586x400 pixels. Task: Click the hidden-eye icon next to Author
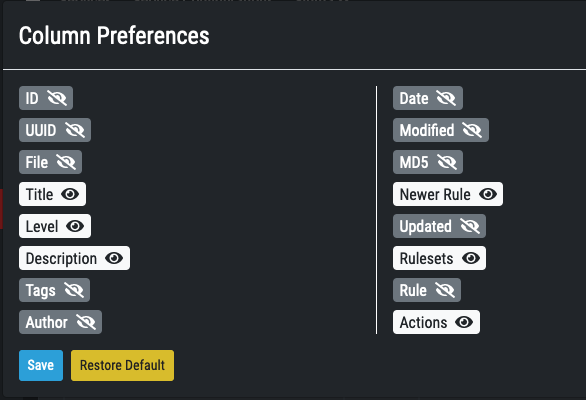click(x=86, y=322)
